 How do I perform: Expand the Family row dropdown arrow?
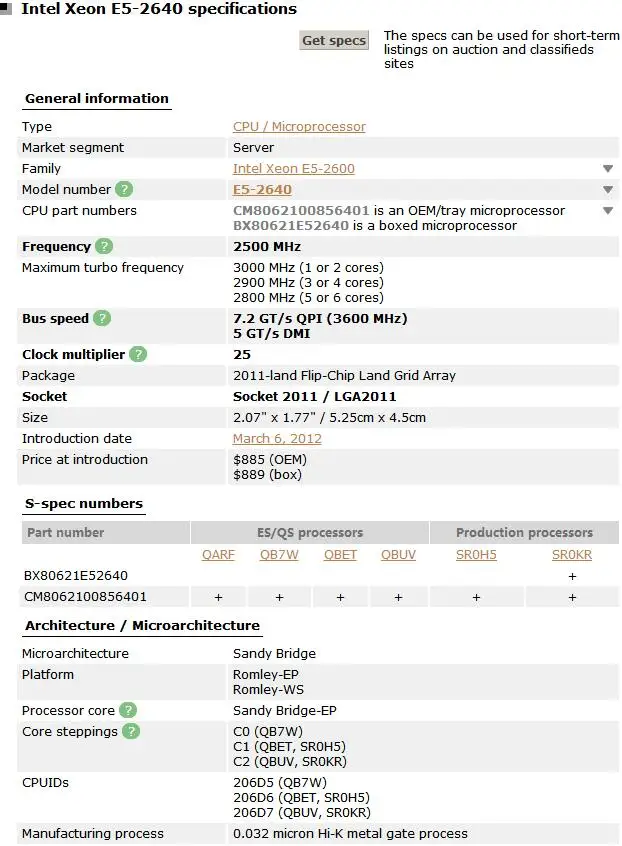tap(607, 169)
